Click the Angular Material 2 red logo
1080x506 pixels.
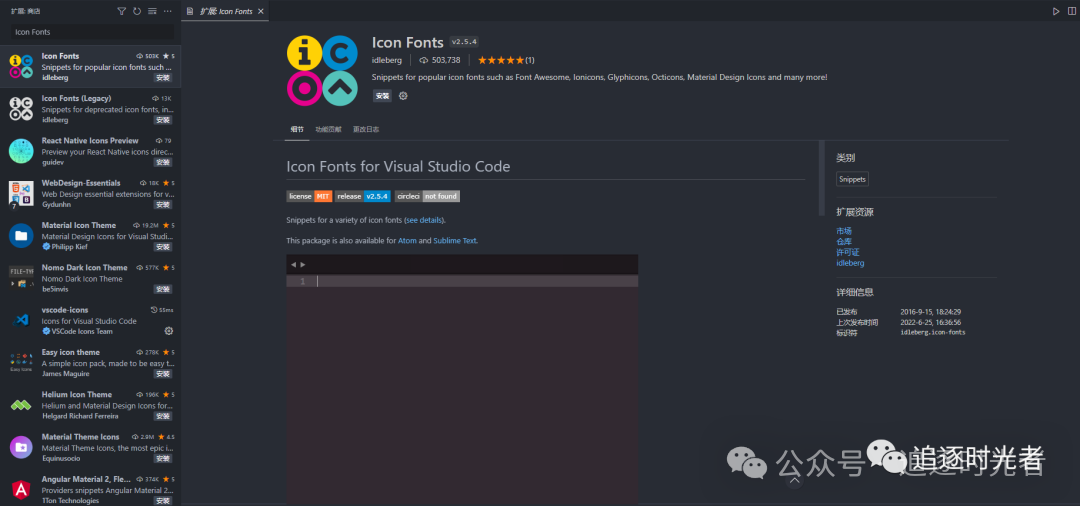[x=21, y=489]
